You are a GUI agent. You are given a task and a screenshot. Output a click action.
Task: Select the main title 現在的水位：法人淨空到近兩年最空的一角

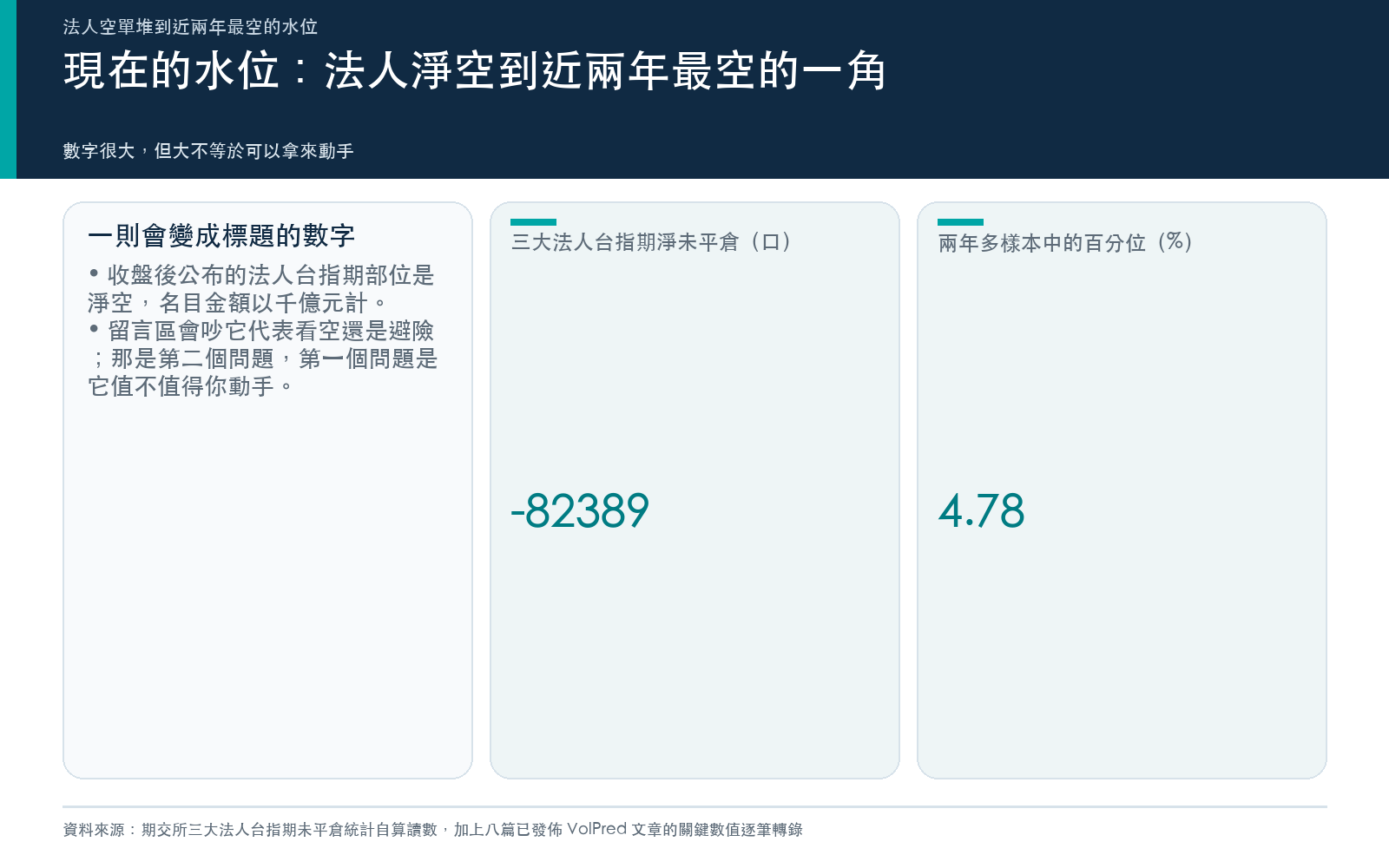click(475, 70)
